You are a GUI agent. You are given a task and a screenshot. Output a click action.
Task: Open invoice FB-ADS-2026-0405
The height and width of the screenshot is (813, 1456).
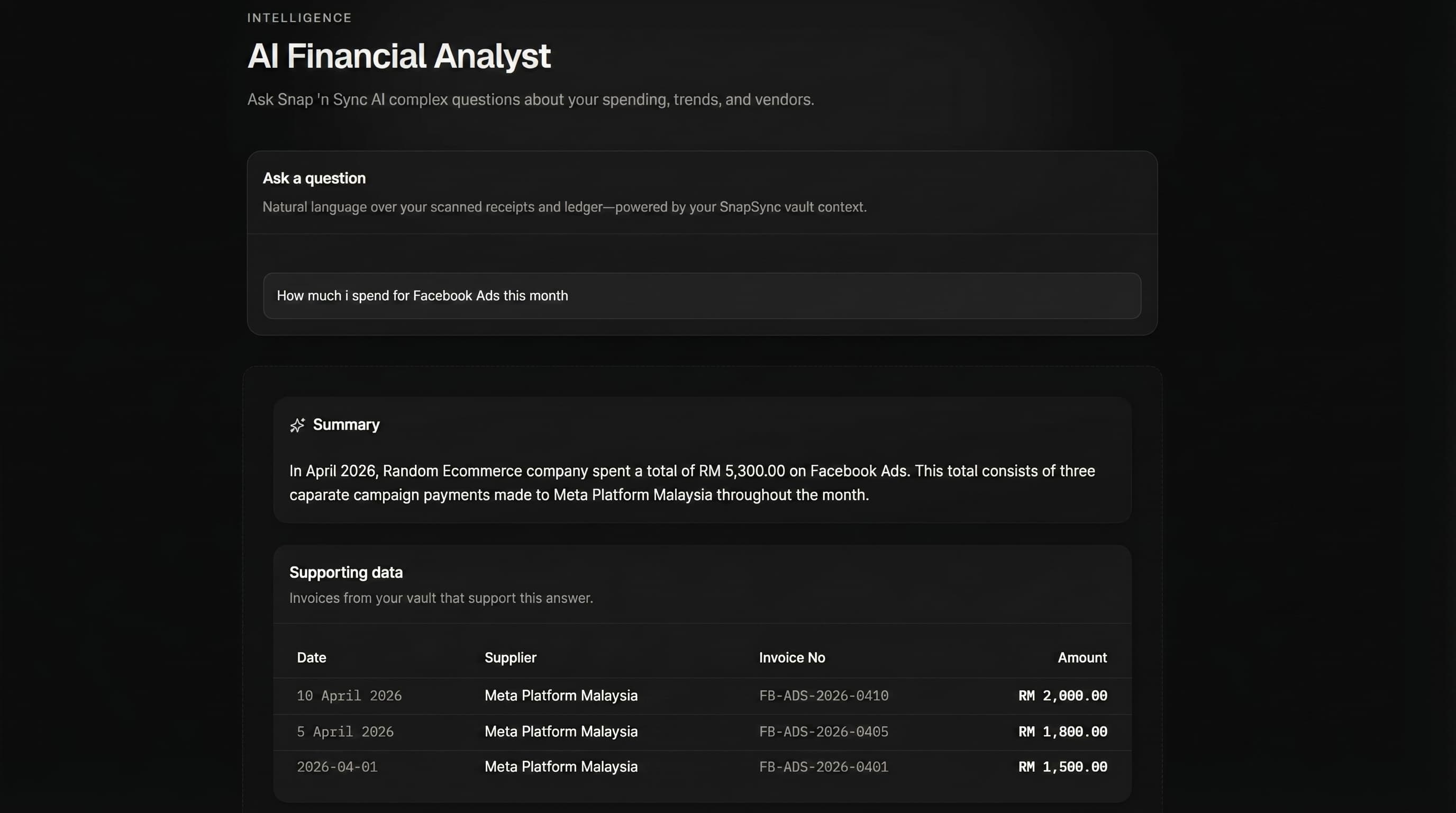tap(824, 731)
